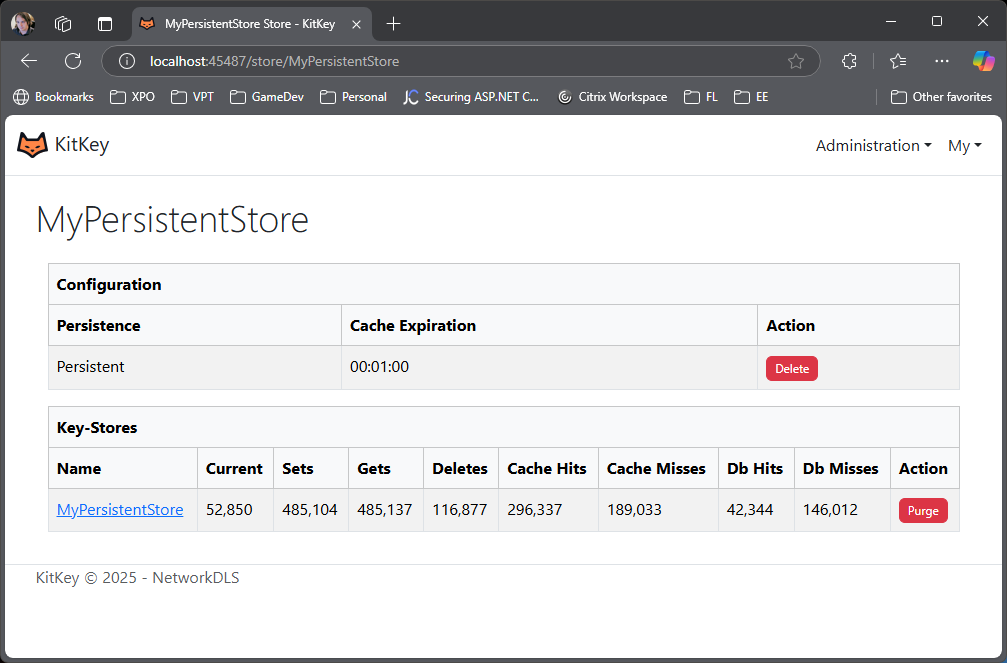Open the GameDev bookmarks folder
This screenshot has width=1007, height=663.
[267, 97]
